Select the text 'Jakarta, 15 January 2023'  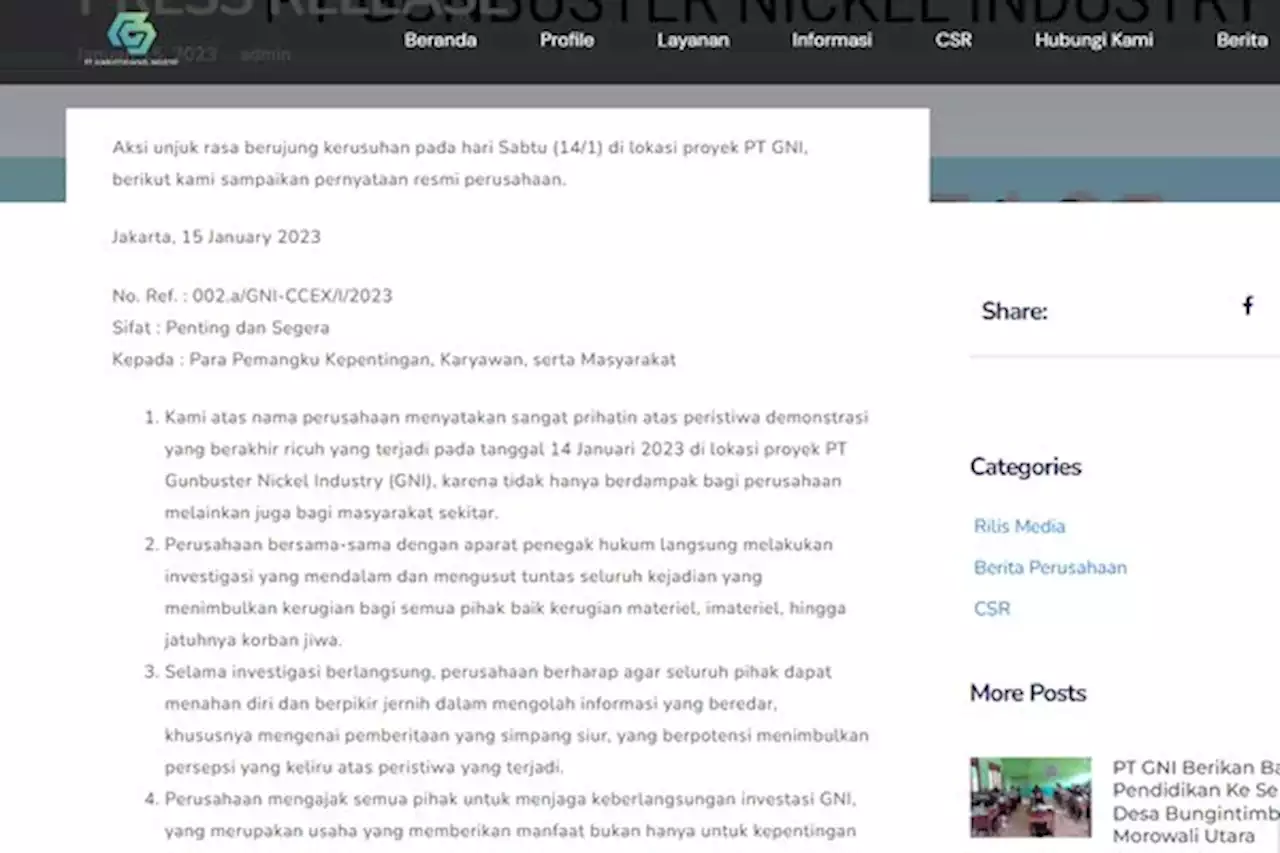pos(216,237)
